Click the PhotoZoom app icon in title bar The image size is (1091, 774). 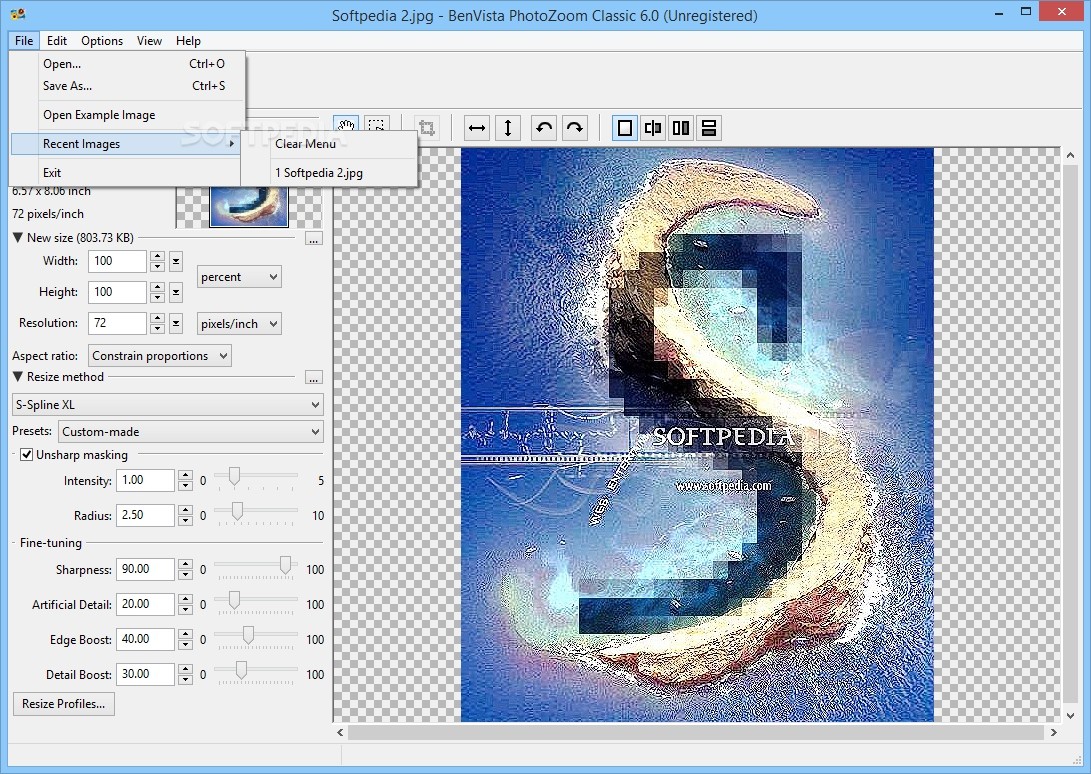(x=18, y=14)
